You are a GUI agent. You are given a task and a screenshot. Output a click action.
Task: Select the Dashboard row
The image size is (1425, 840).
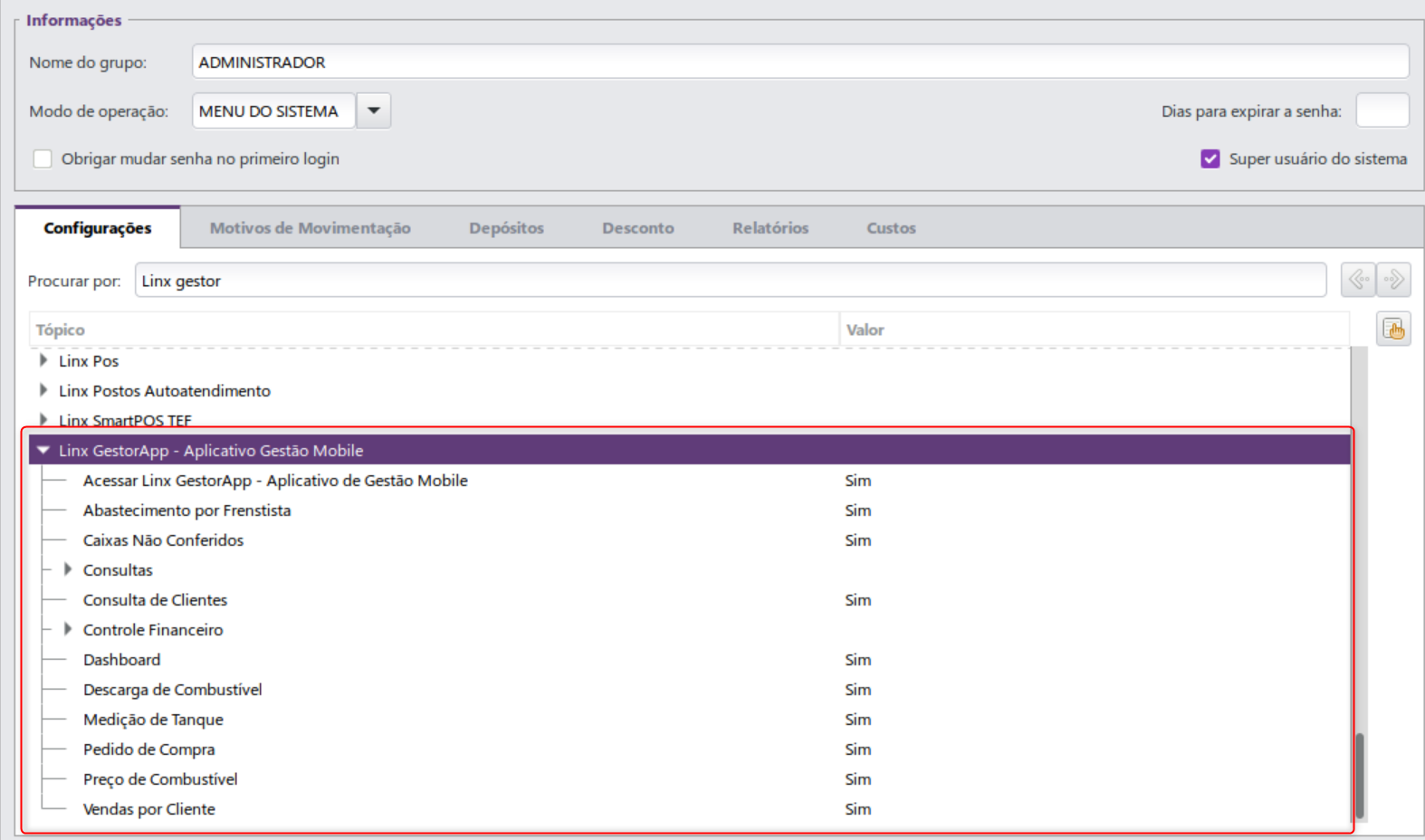[689, 659]
